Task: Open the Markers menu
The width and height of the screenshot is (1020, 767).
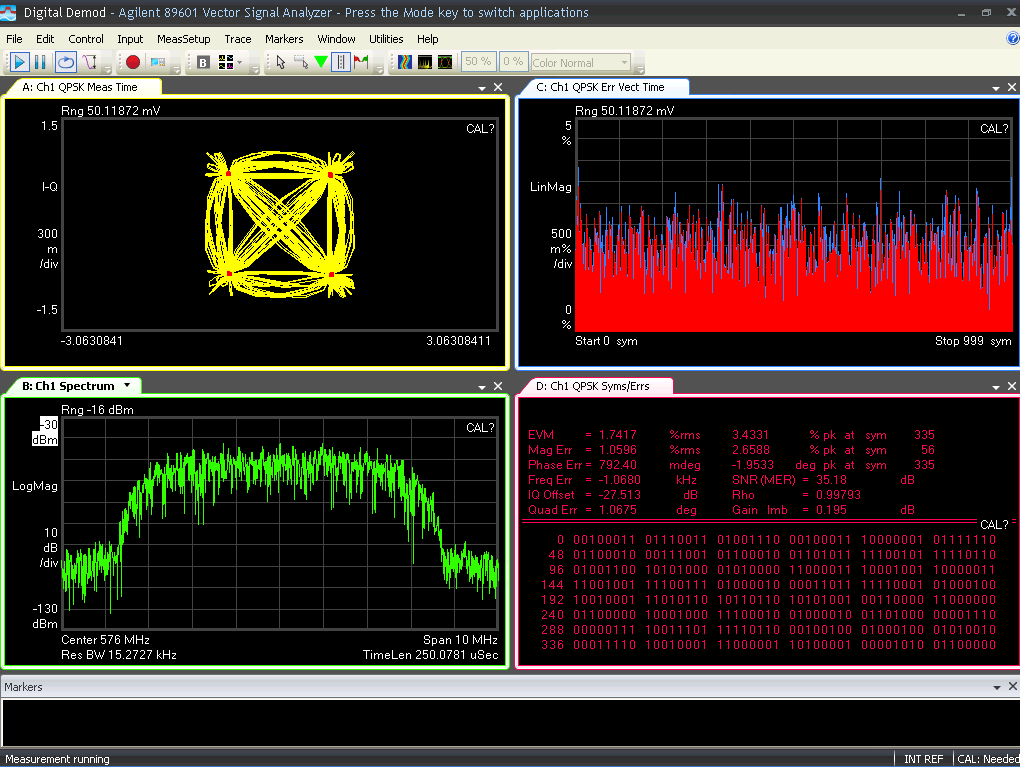Action: click(284, 39)
